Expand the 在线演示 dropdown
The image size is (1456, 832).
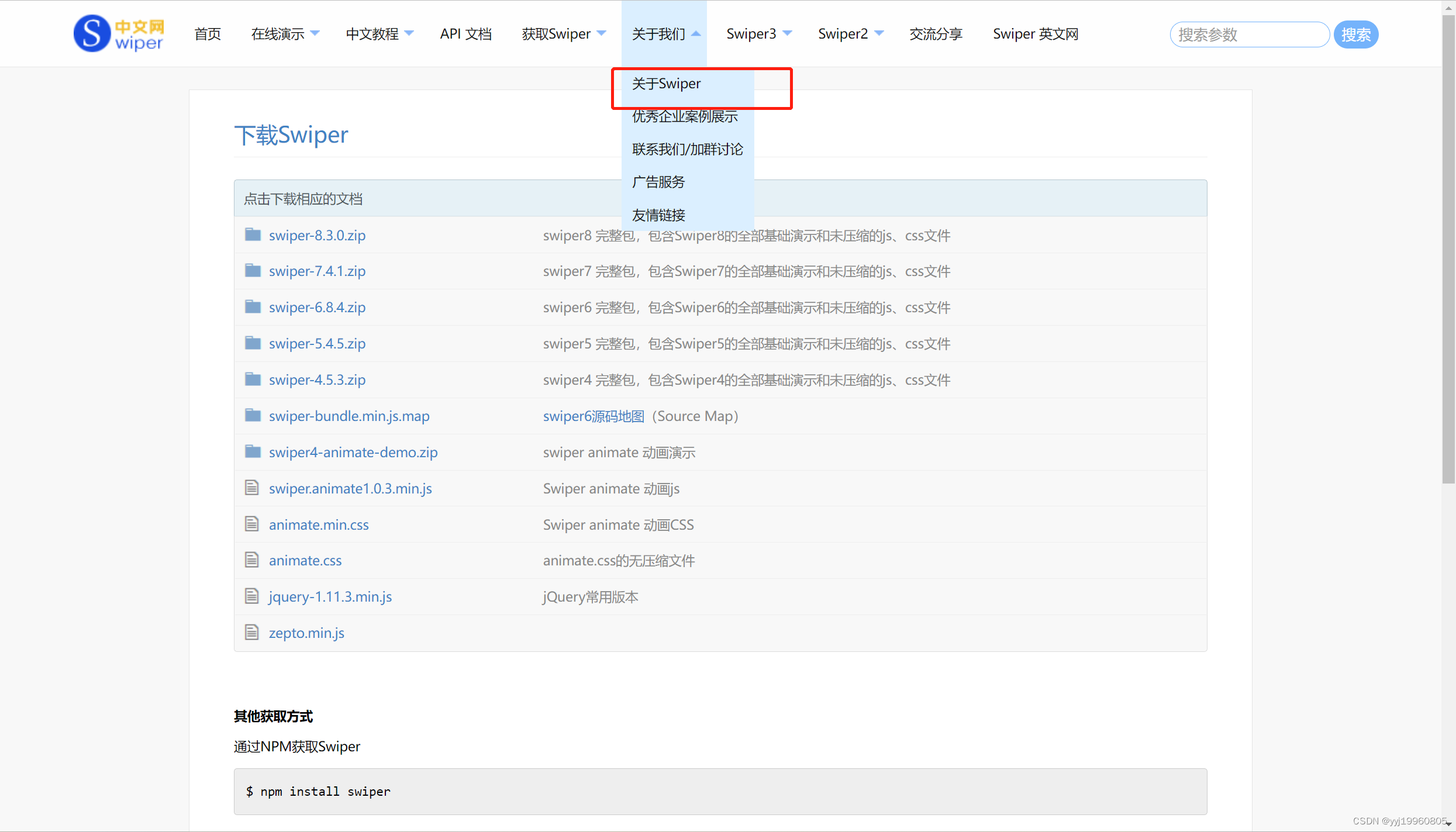coord(285,33)
